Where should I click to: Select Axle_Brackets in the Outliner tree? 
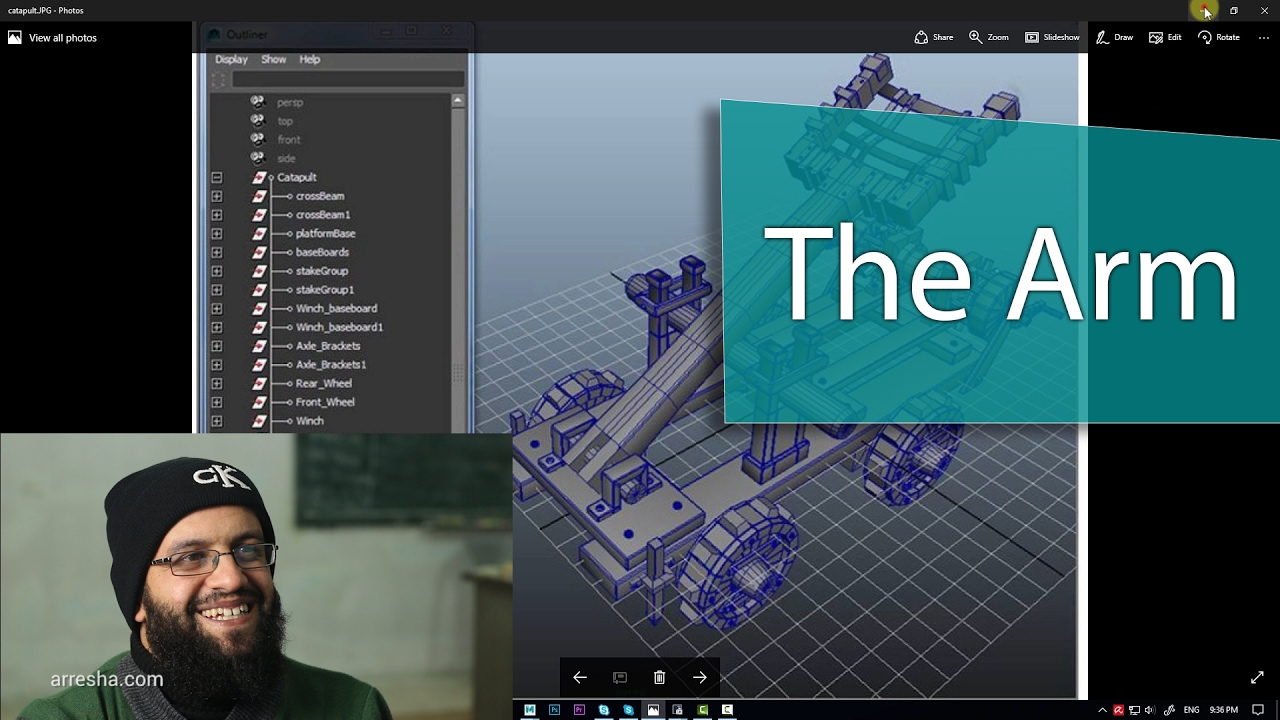click(x=328, y=346)
